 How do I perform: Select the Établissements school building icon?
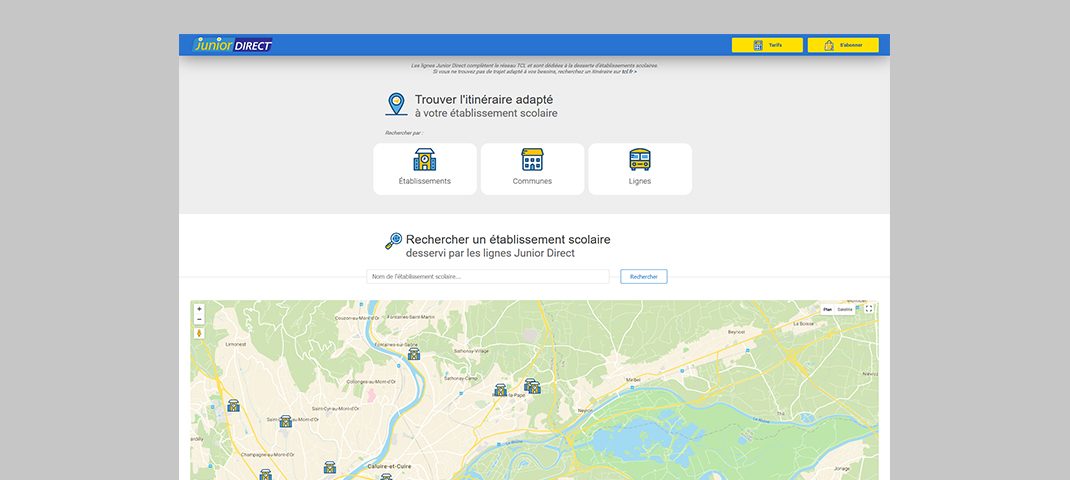(x=425, y=160)
